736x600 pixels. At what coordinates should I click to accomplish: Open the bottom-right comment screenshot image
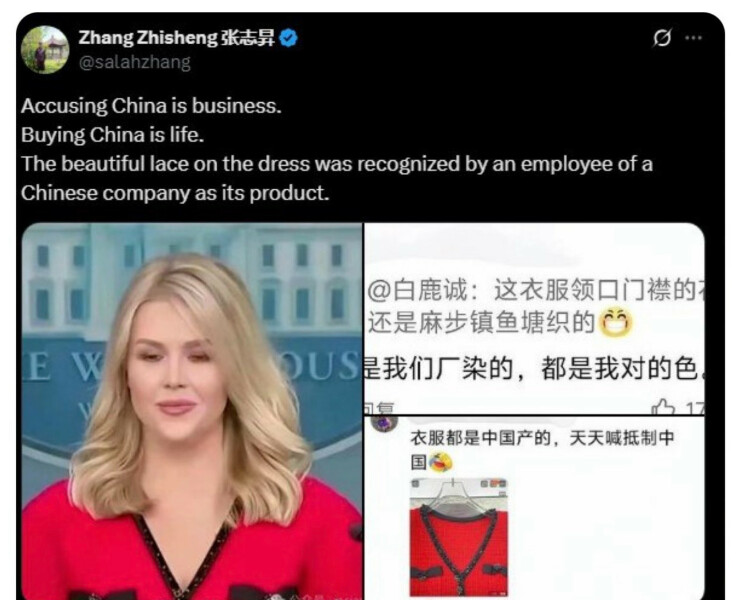point(534,508)
